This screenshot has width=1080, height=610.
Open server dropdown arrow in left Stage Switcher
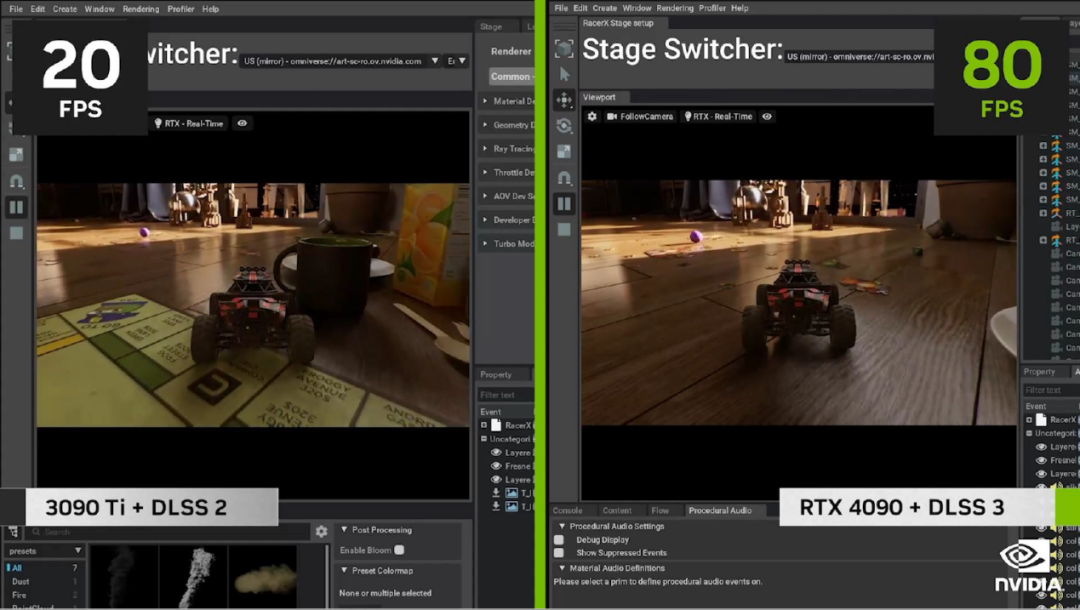click(435, 61)
